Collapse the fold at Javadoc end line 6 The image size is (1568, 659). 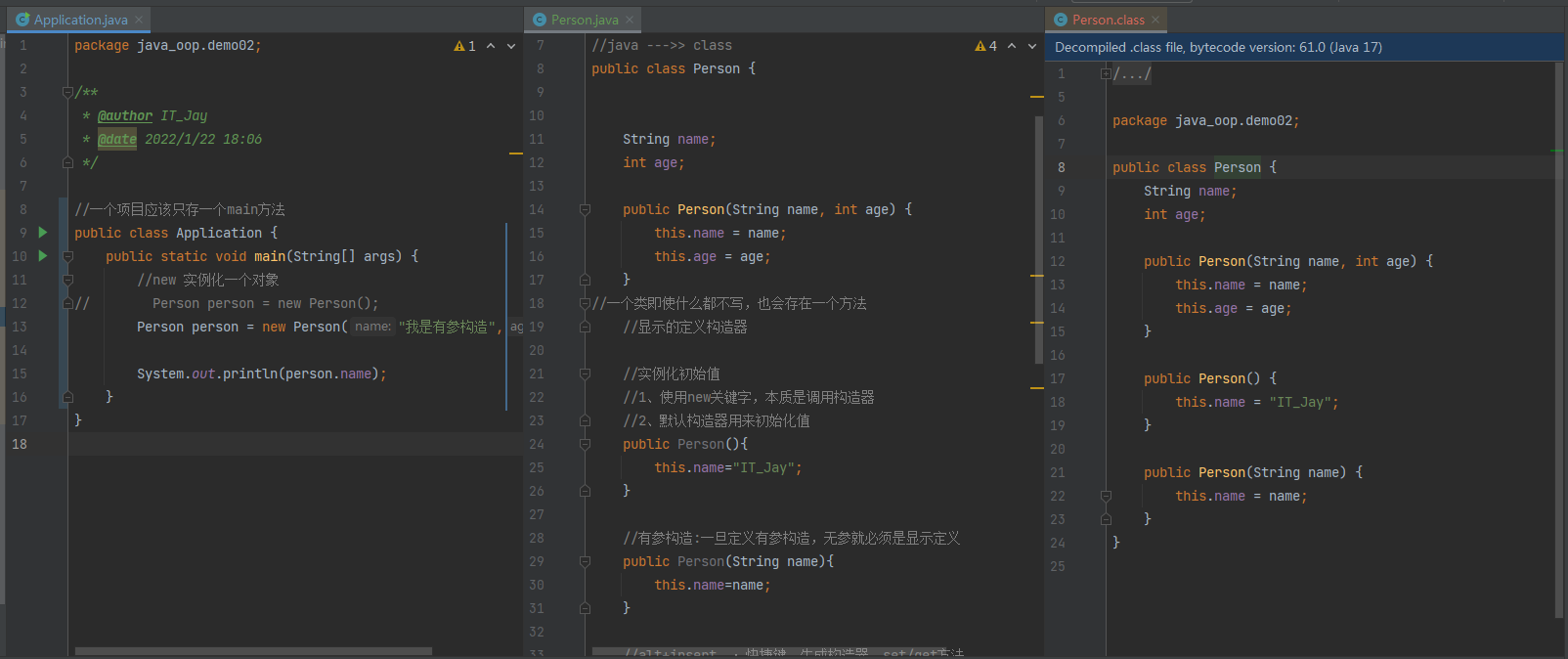click(x=67, y=162)
